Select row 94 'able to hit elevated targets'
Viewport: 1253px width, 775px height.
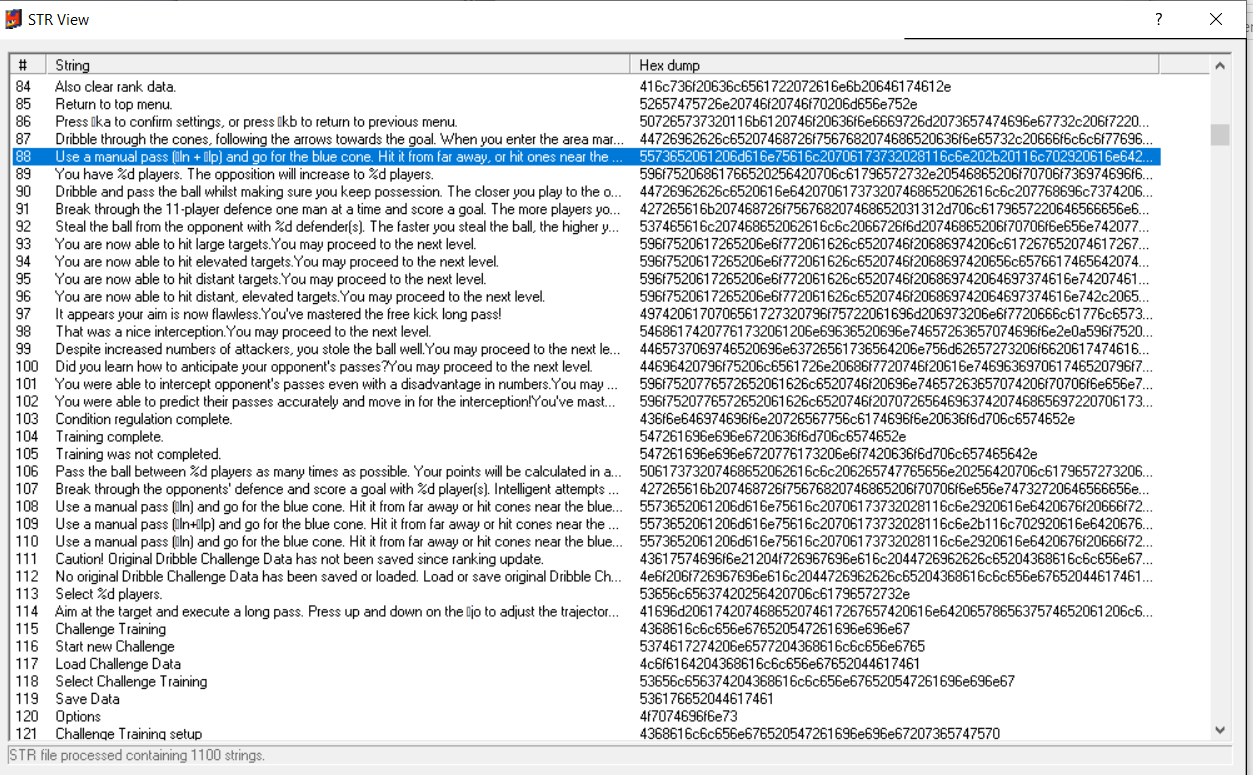(585, 262)
